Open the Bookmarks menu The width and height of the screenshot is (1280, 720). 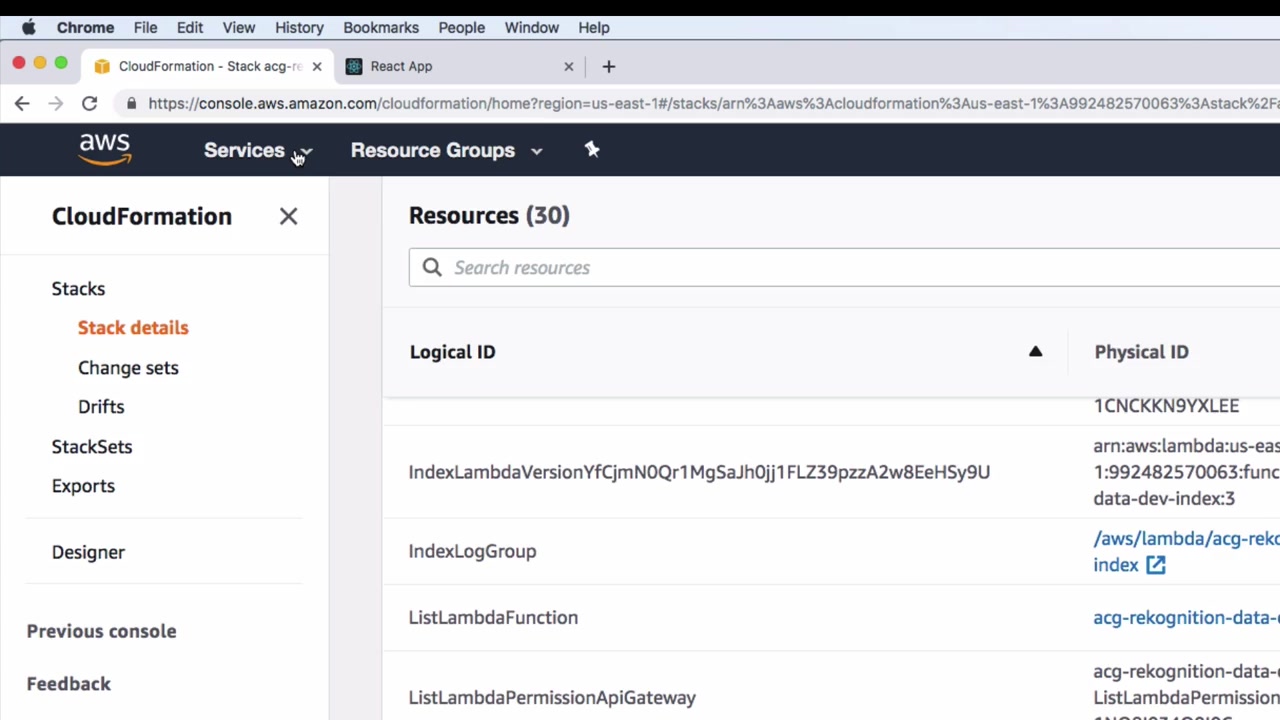tap(381, 28)
